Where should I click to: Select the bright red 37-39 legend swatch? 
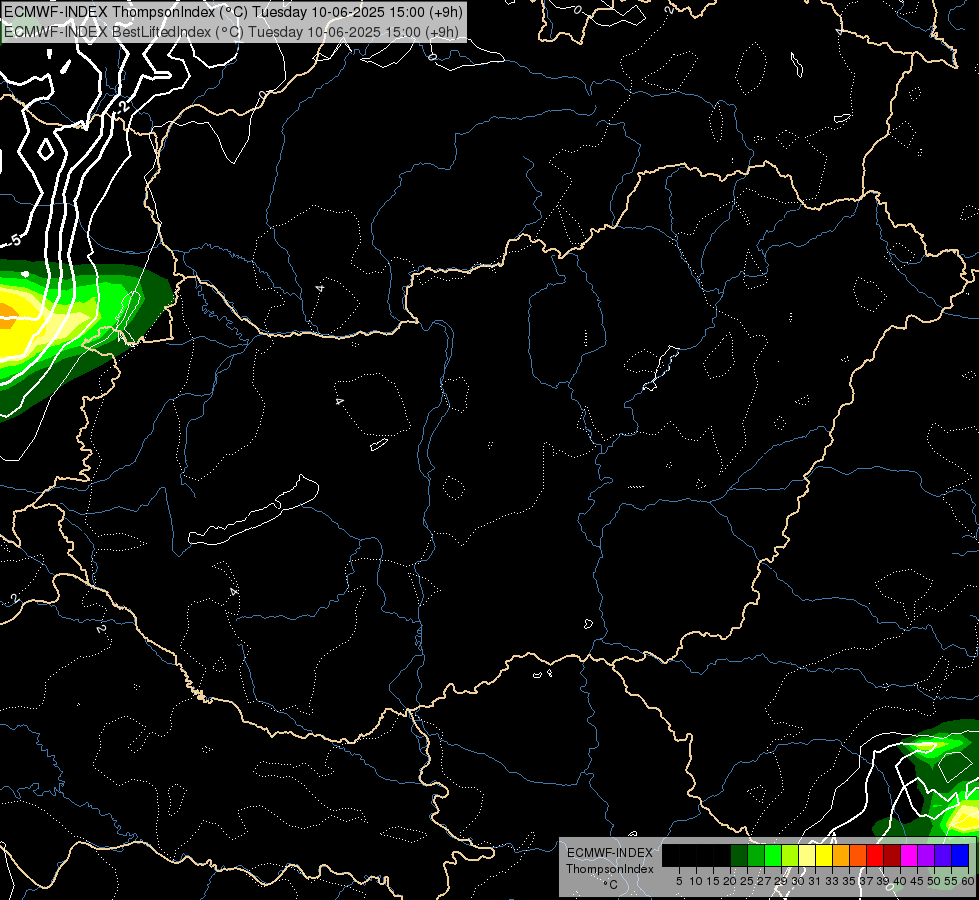coord(875,855)
